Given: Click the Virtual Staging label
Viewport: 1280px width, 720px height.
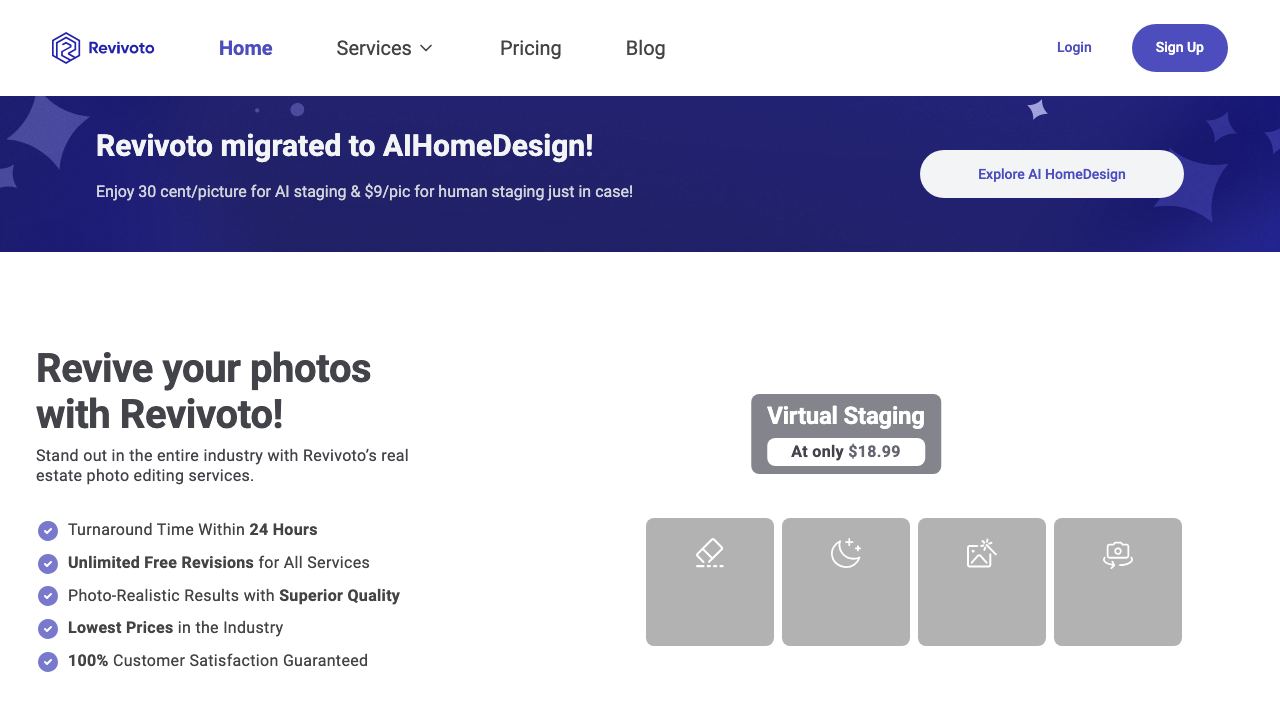Looking at the screenshot, I should [x=846, y=416].
